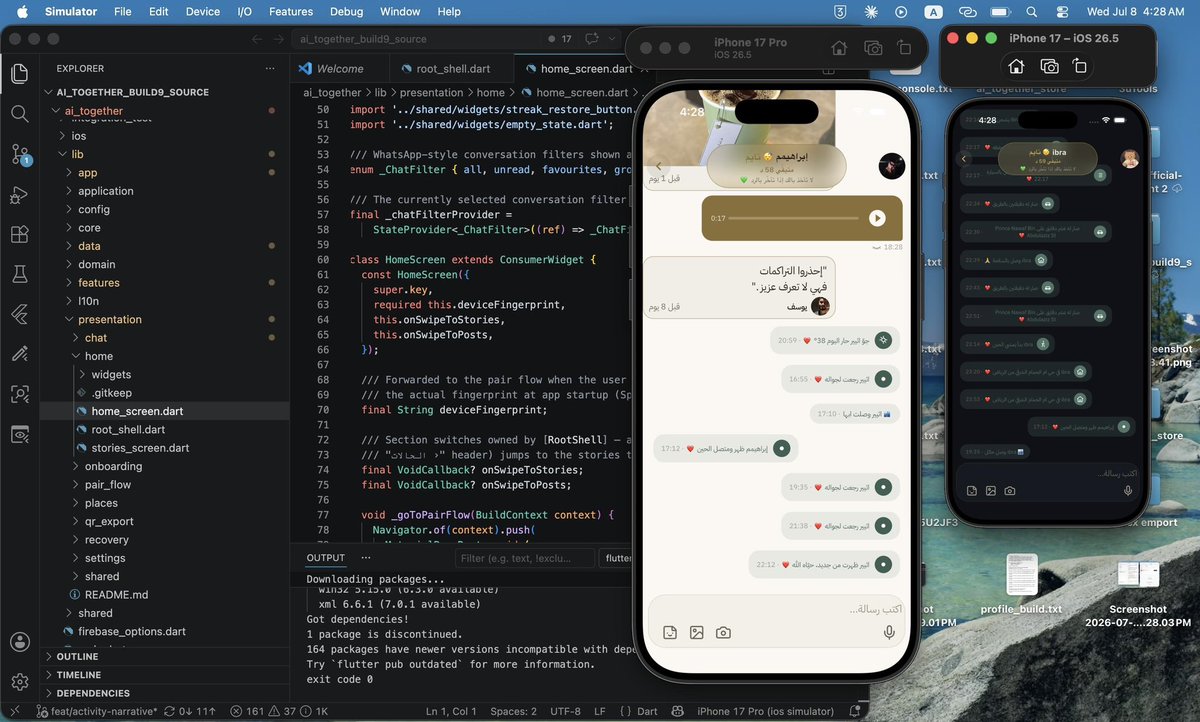Take a screenshot of the iPhone 17 simulator

pos(1049,66)
